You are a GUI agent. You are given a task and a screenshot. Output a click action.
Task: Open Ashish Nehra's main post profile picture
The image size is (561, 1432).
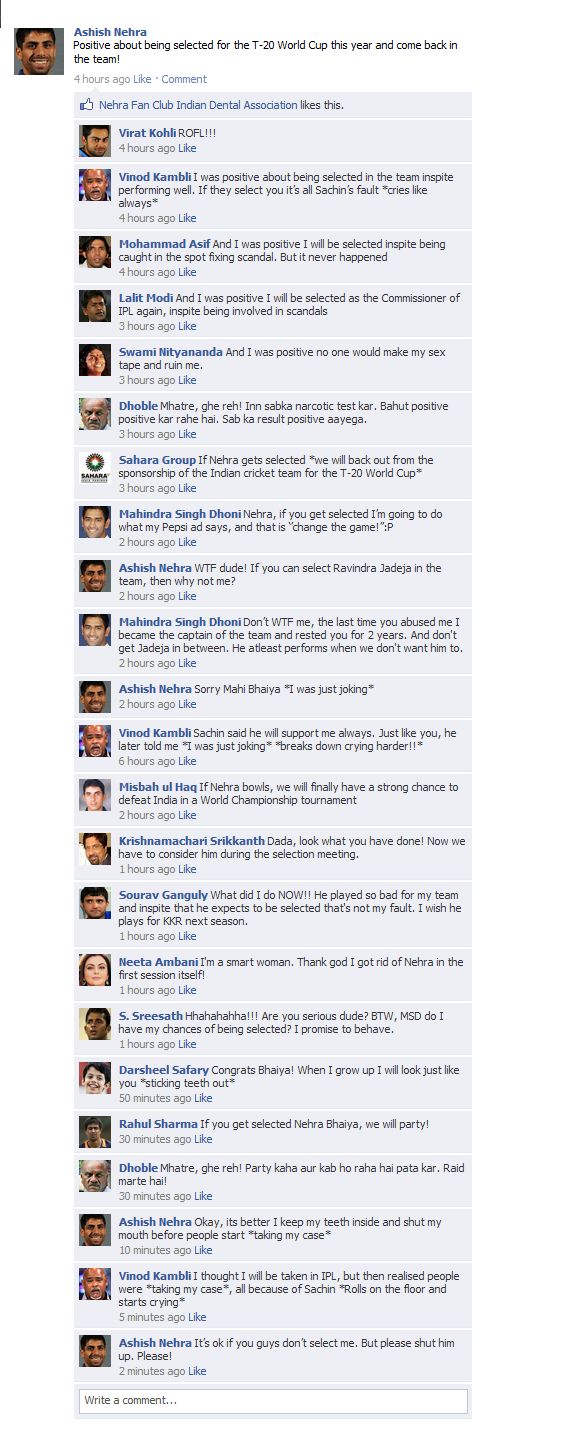[x=39, y=51]
